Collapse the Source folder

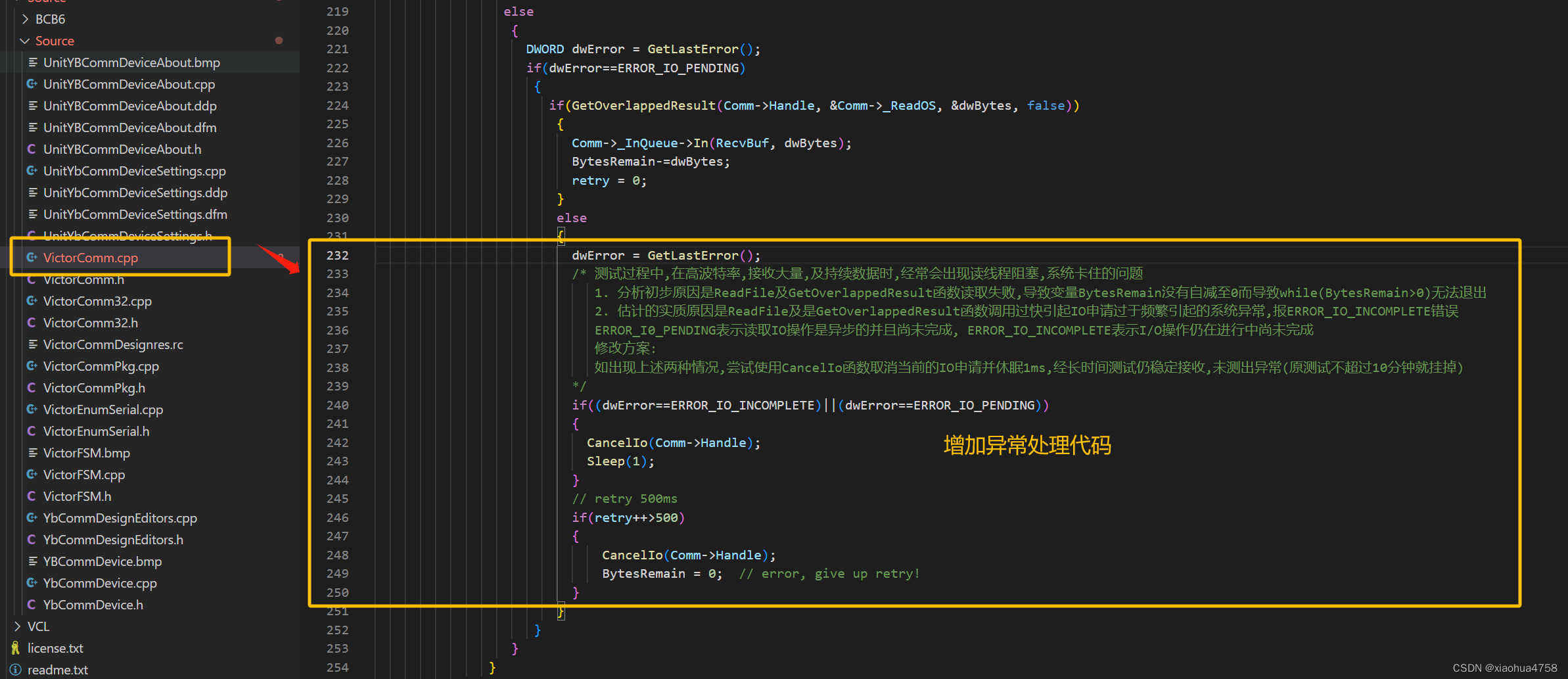tap(24, 40)
